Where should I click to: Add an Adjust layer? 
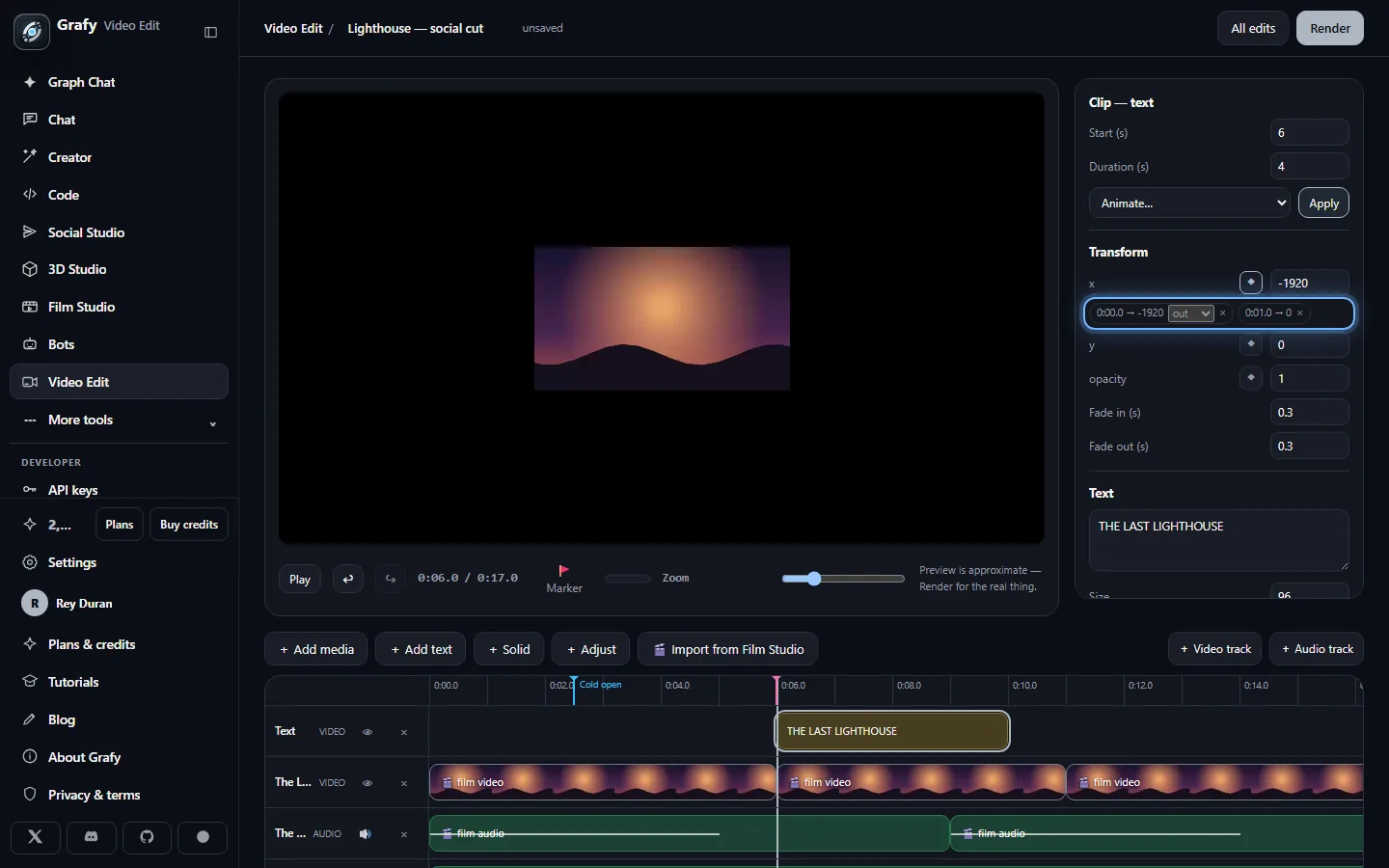click(x=591, y=649)
